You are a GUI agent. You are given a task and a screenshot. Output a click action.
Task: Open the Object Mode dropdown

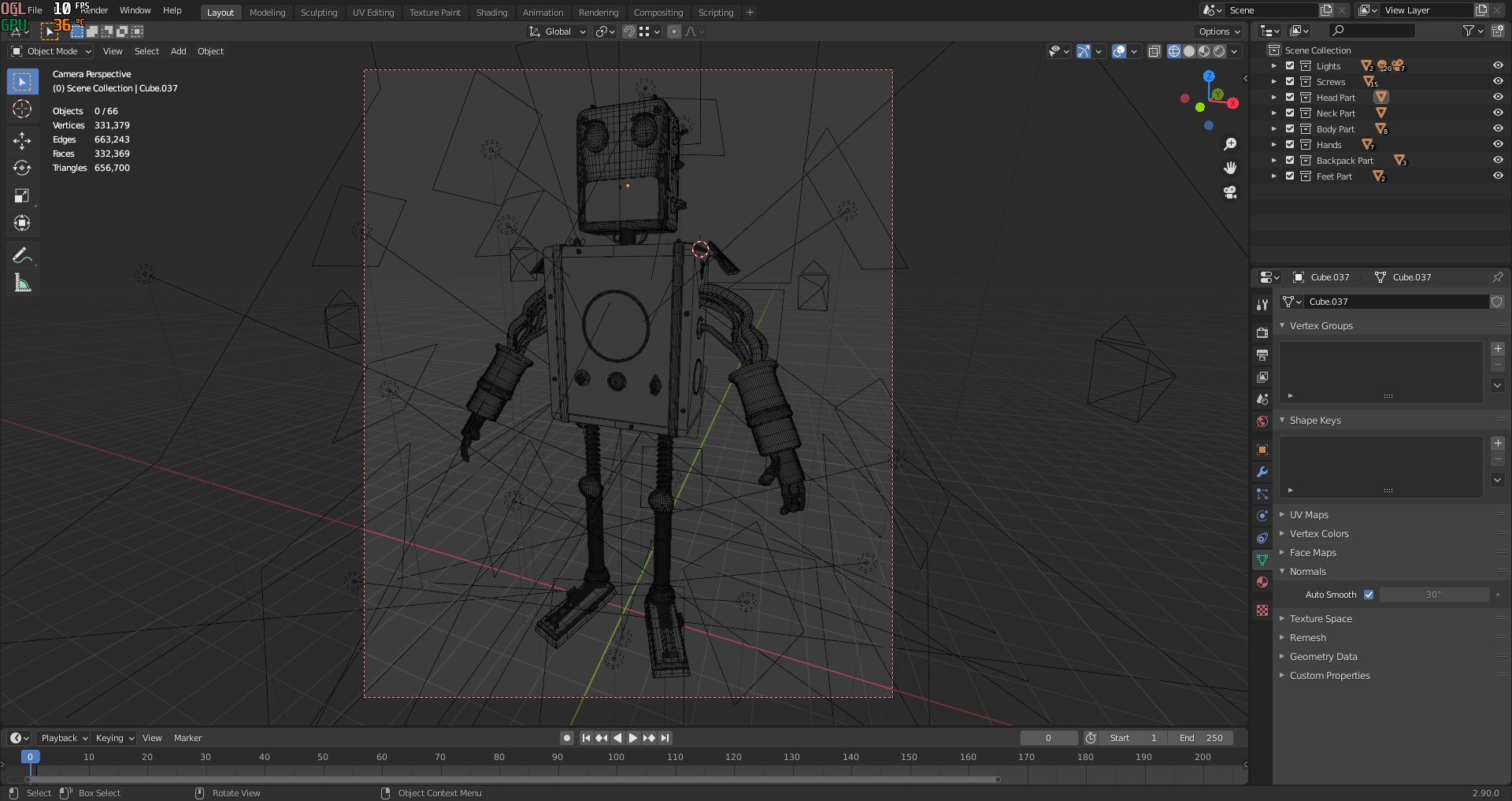(51, 51)
